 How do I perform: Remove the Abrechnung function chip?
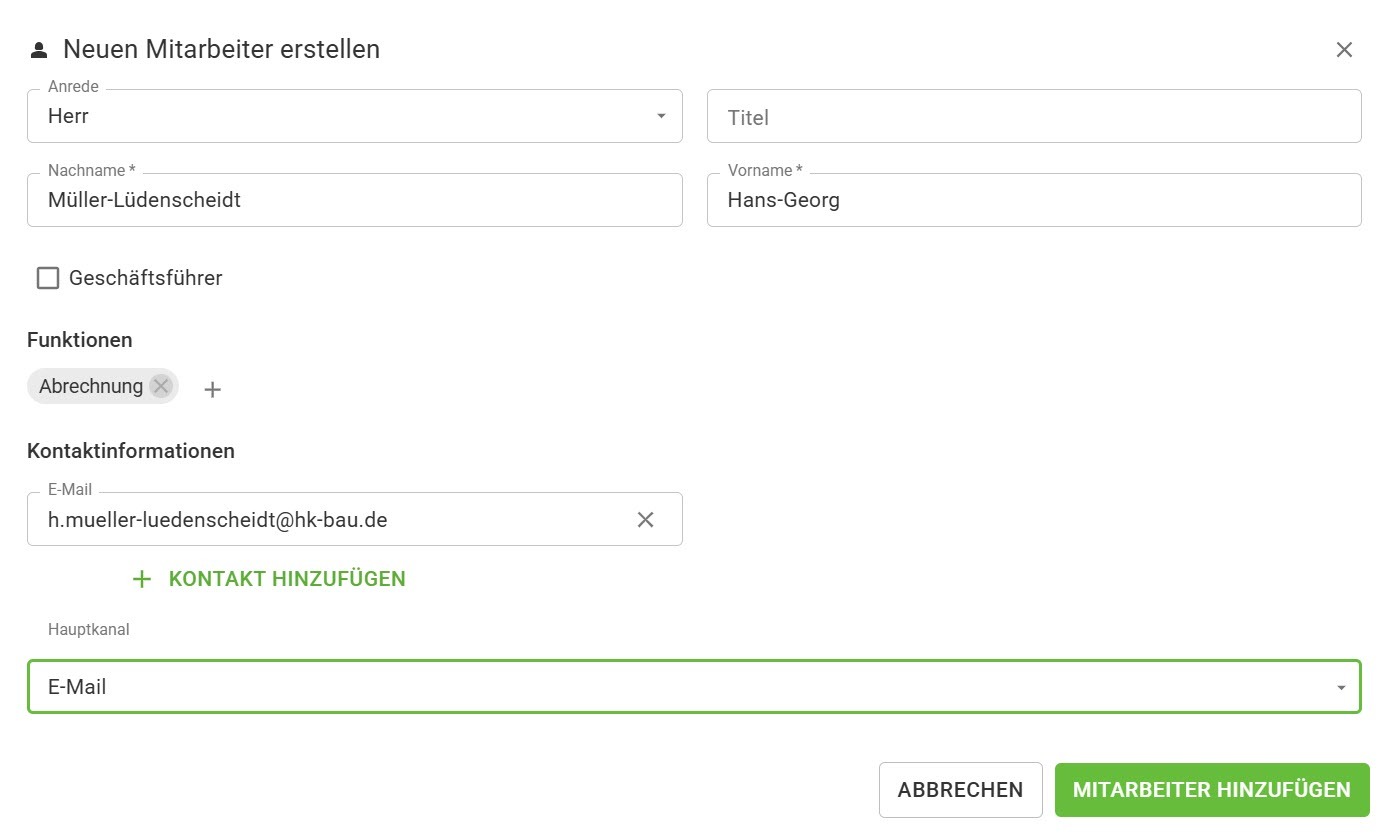click(x=161, y=386)
